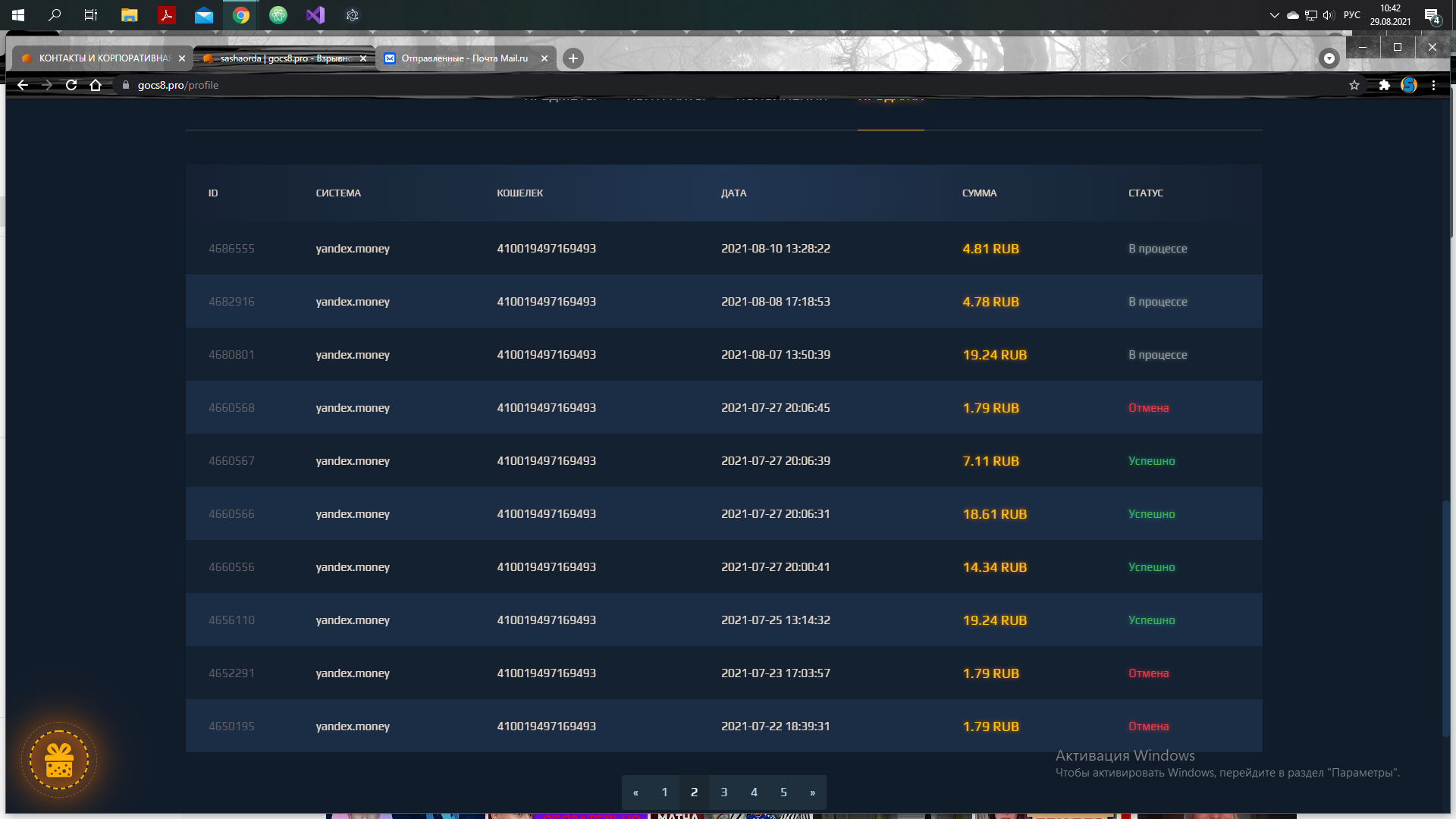Click the СУММА column header

[980, 193]
